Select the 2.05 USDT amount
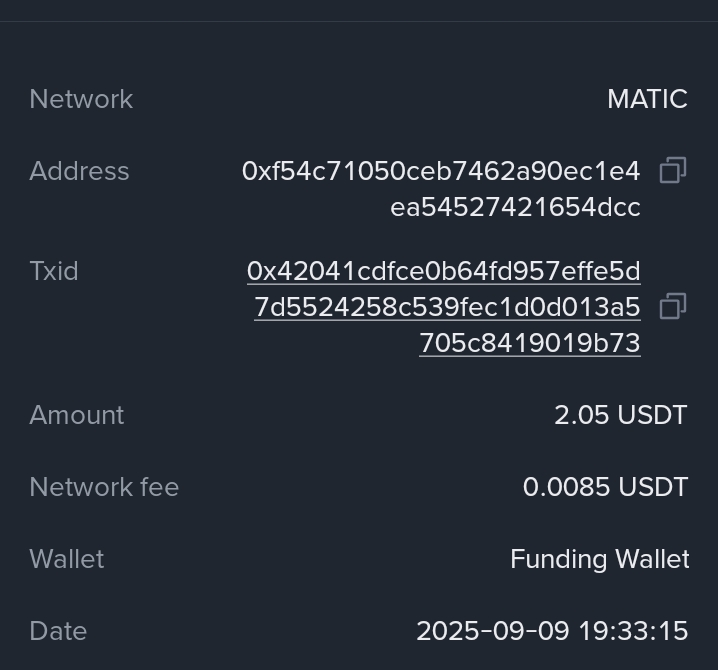The width and height of the screenshot is (718, 670). pyautogui.click(x=620, y=415)
